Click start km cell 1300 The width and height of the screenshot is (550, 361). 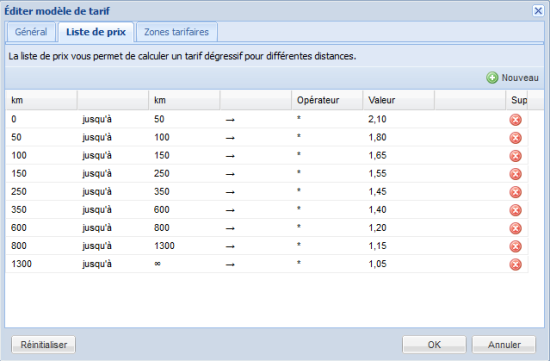tap(42, 264)
